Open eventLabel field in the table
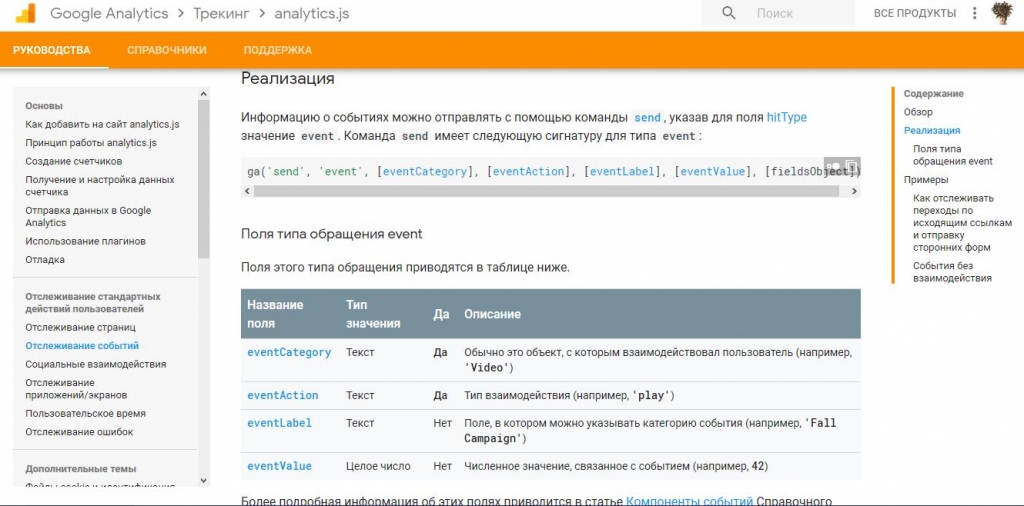 pos(280,423)
